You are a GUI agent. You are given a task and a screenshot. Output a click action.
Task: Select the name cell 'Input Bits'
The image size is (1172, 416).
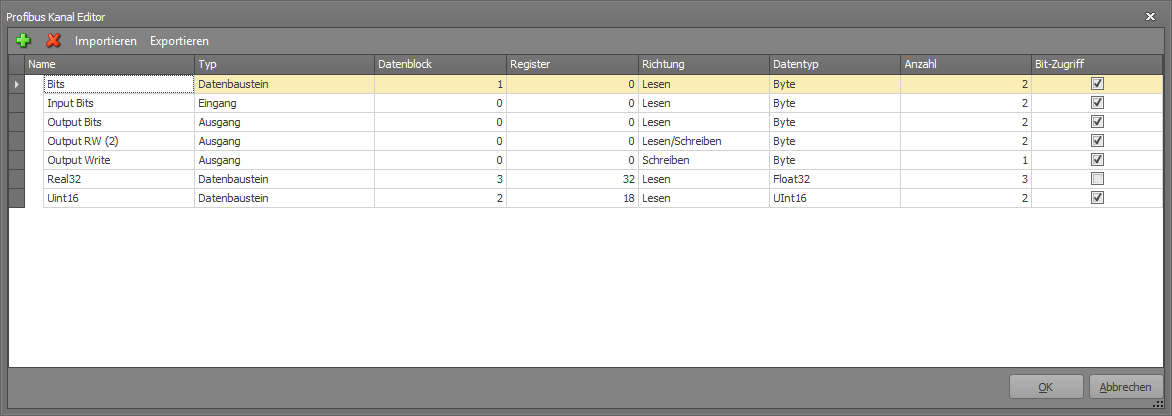click(119, 103)
